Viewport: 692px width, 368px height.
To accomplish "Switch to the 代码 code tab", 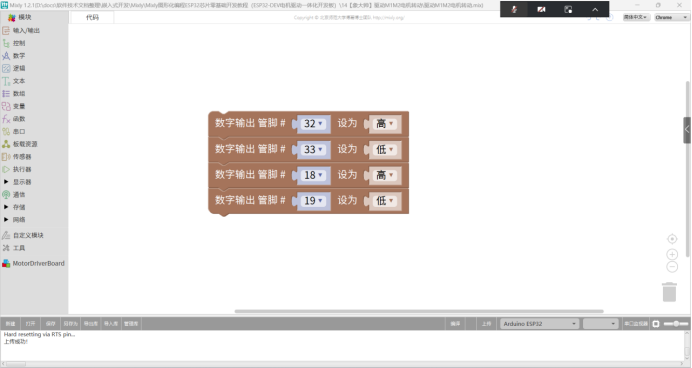I will tap(92, 17).
